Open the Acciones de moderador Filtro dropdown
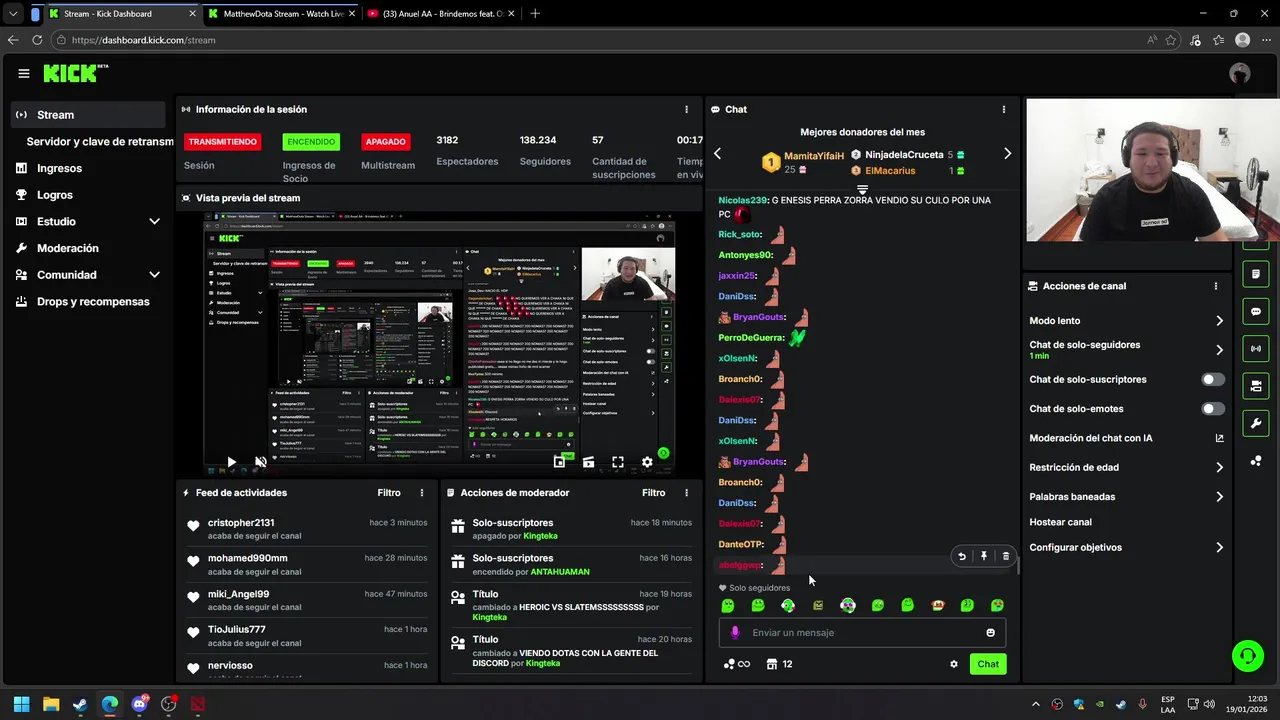The height and width of the screenshot is (720, 1280). click(x=653, y=493)
